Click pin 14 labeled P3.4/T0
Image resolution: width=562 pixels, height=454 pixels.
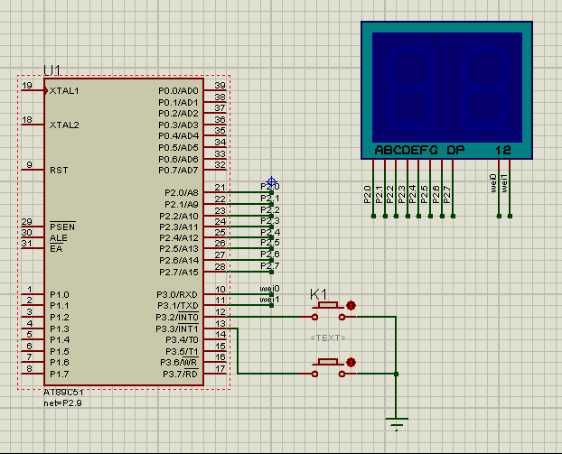click(x=215, y=339)
